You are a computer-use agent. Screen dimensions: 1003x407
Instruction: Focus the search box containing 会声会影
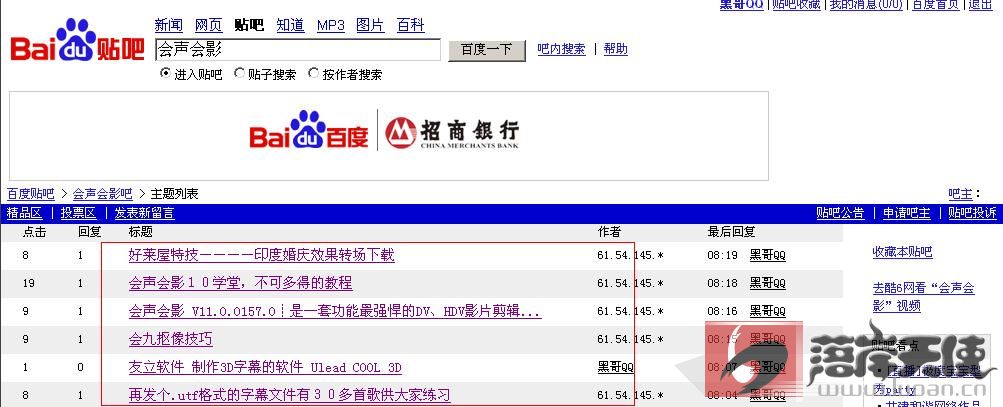point(298,50)
